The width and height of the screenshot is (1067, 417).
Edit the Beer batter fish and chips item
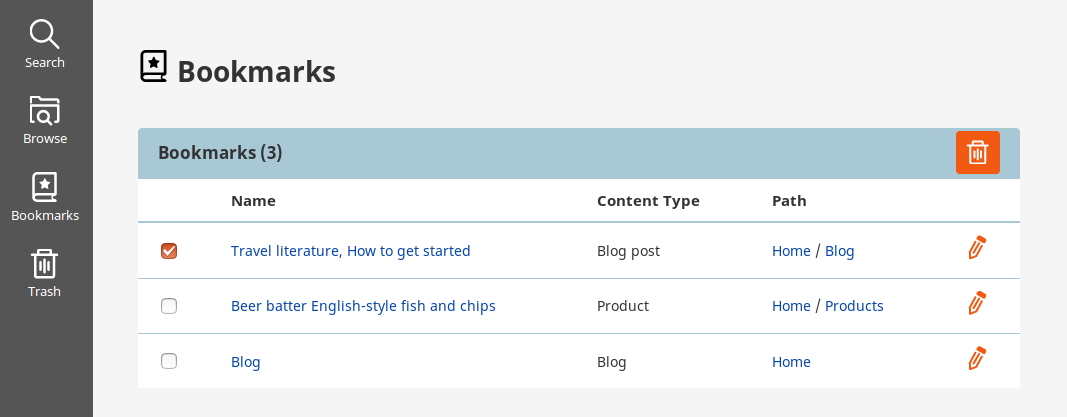[977, 303]
